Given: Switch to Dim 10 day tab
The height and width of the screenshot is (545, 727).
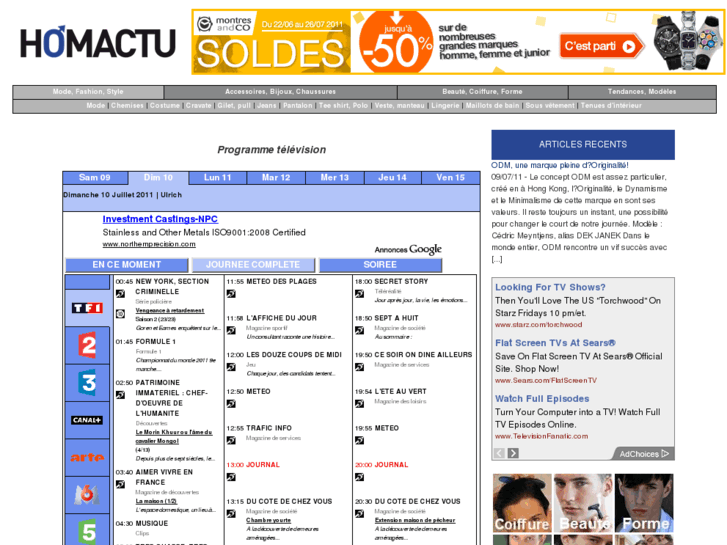Looking at the screenshot, I should [159, 178].
